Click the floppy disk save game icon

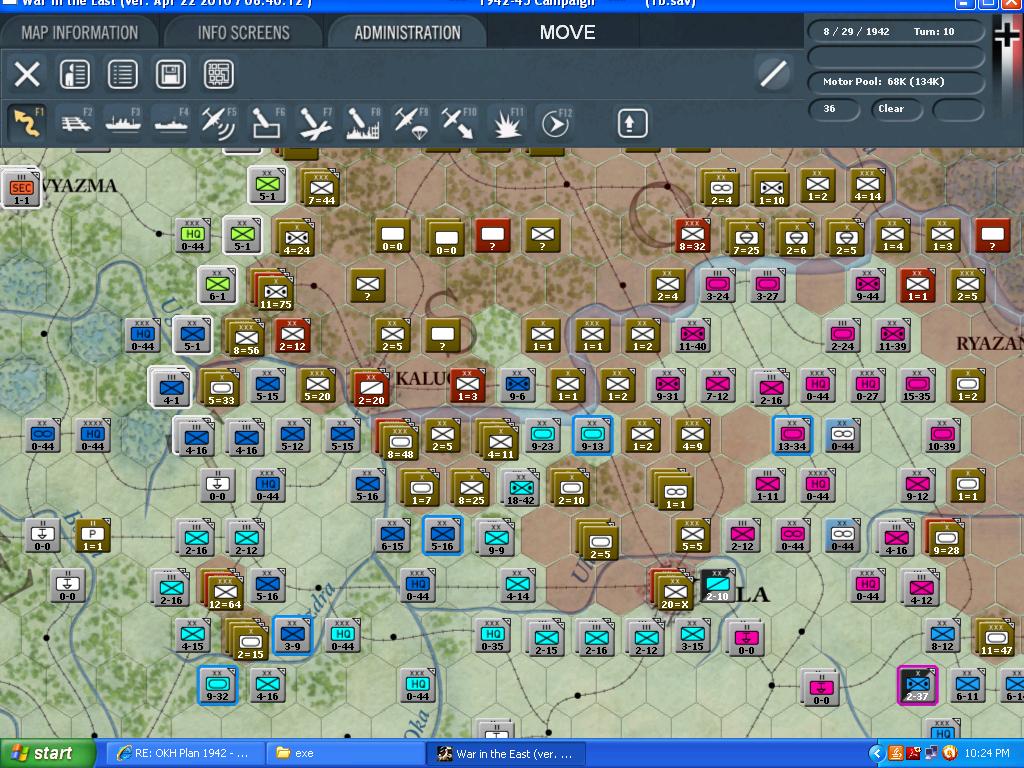(x=170, y=74)
